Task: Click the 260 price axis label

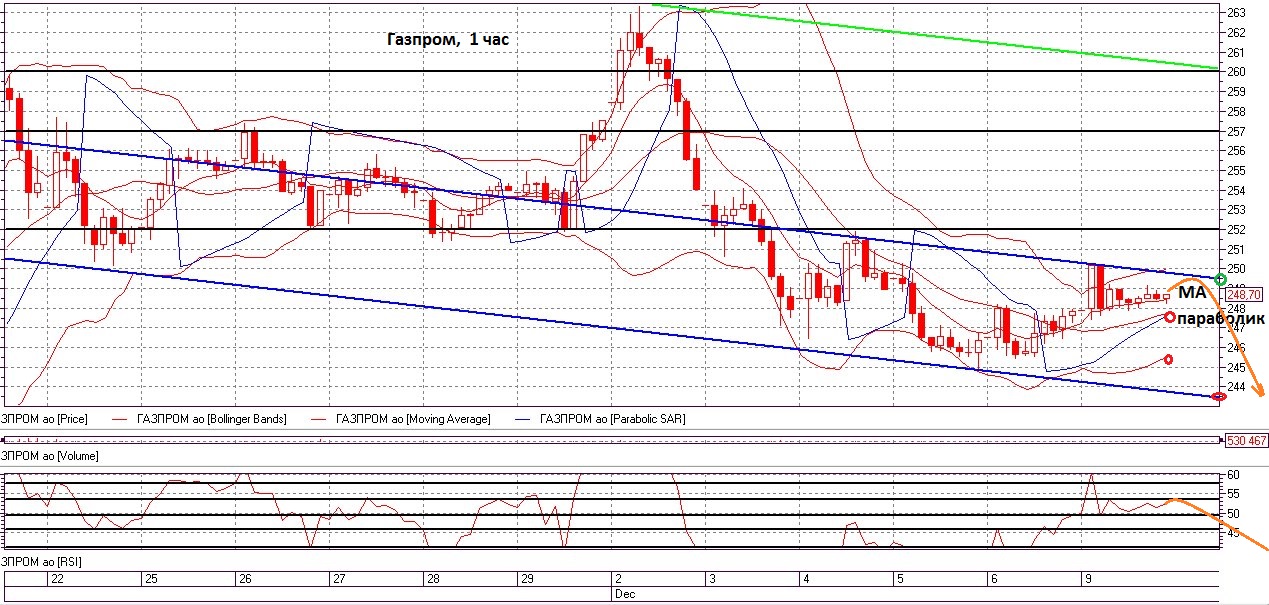Action: click(1235, 72)
